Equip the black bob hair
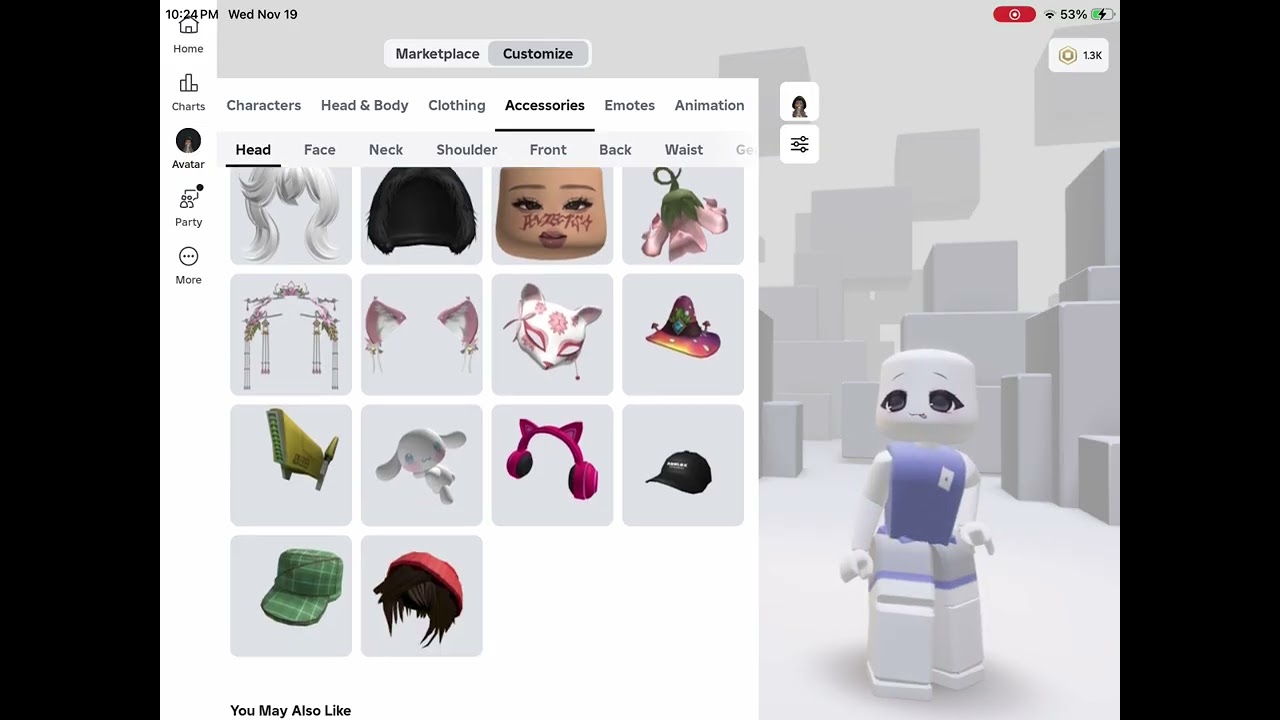The height and width of the screenshot is (720, 1280). 422,215
